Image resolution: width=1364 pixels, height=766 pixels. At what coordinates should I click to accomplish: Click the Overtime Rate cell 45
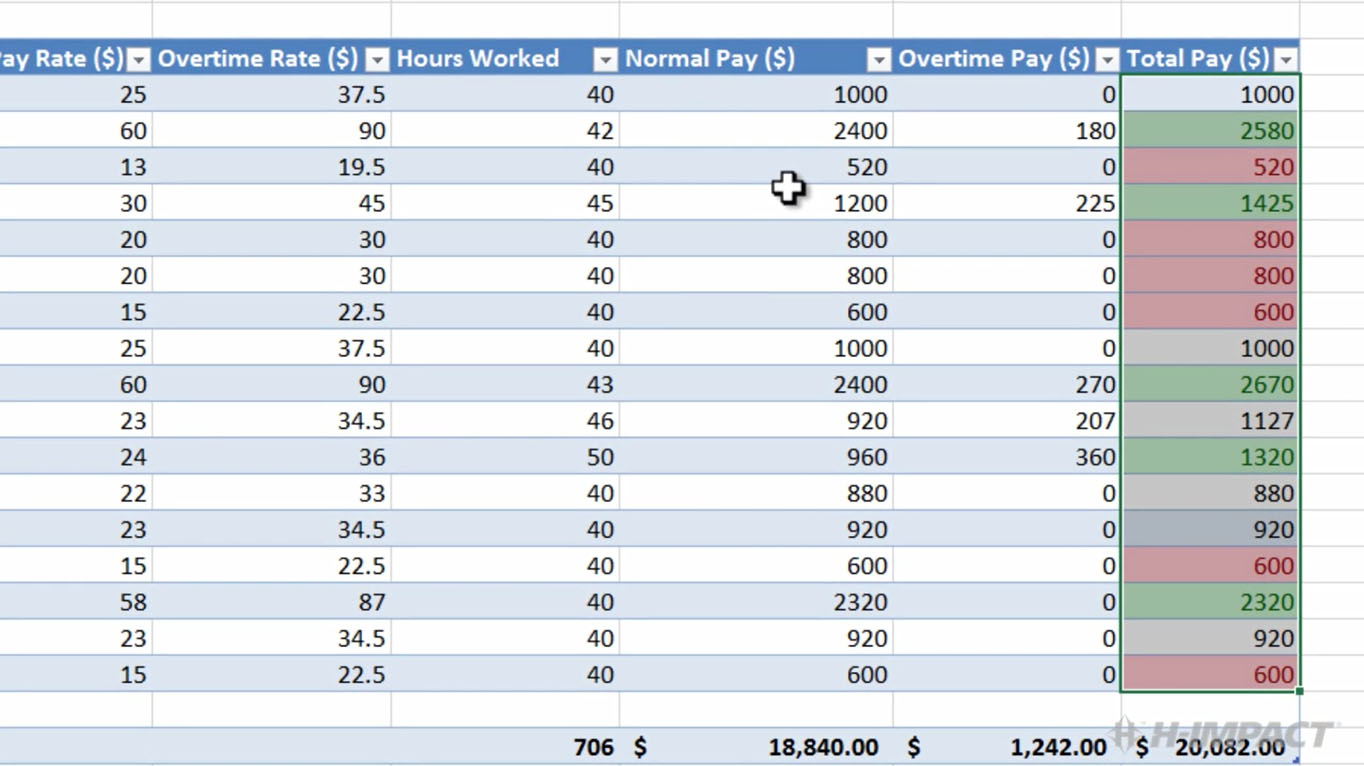coord(271,203)
